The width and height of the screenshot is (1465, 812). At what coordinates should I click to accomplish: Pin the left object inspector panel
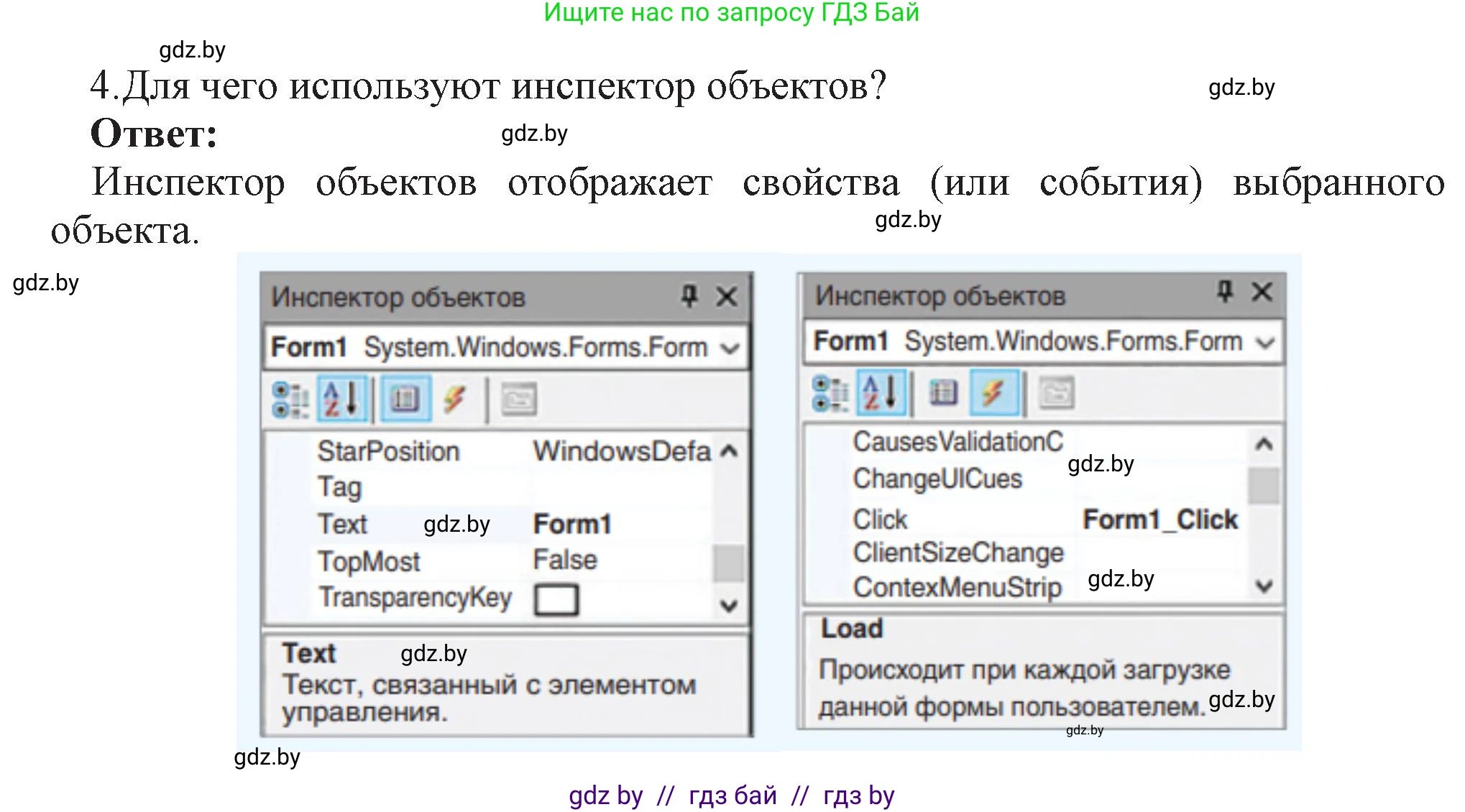pos(689,295)
